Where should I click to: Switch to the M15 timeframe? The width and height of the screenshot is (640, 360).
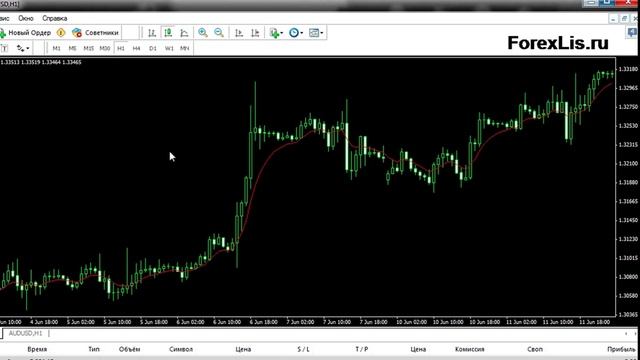tap(88, 48)
